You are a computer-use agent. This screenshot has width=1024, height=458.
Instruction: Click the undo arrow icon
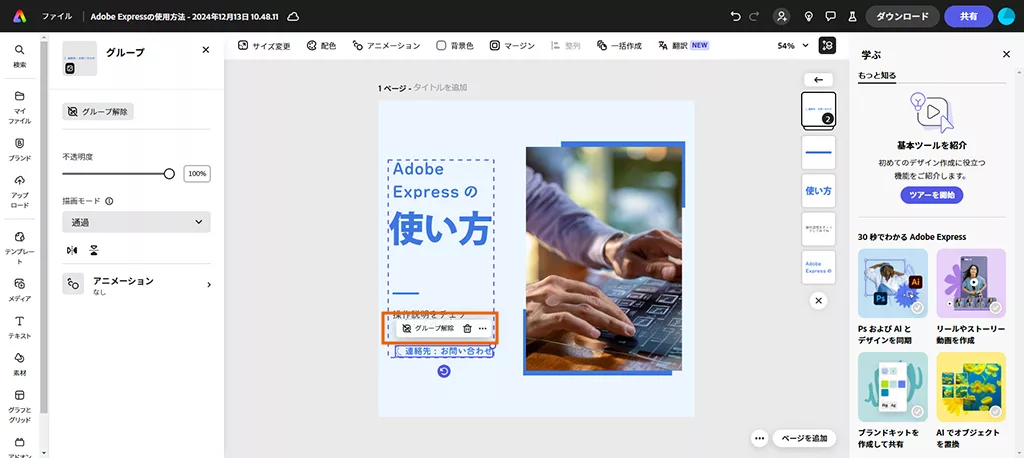737,16
